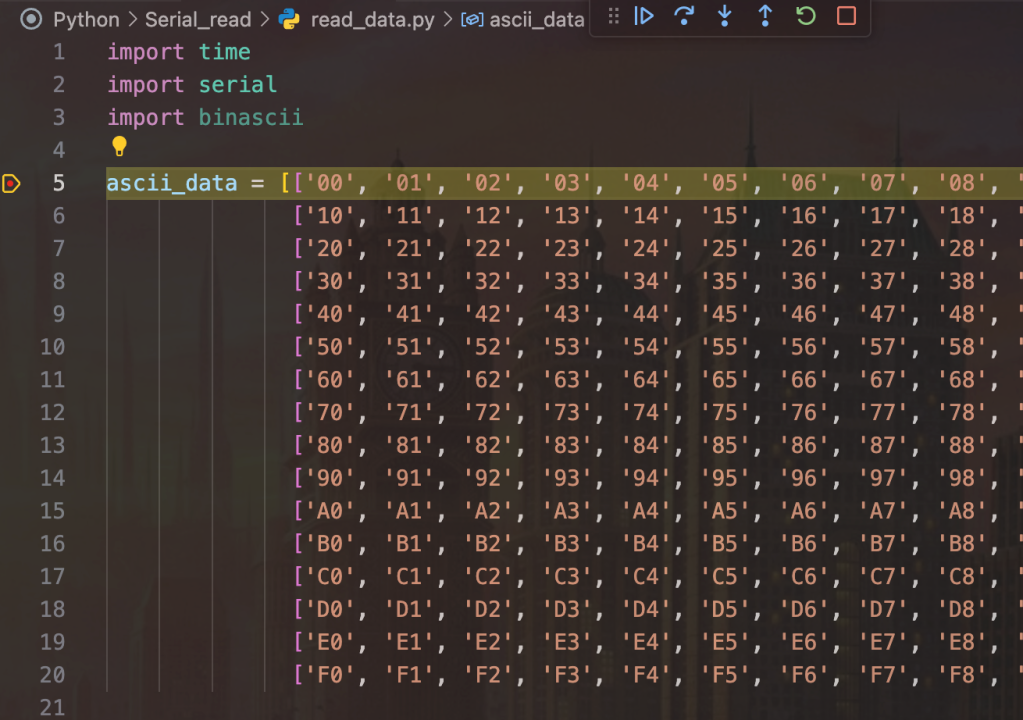Open the Serial_read breadcrumb folder
This screenshot has height=720, width=1023.
[x=198, y=20]
